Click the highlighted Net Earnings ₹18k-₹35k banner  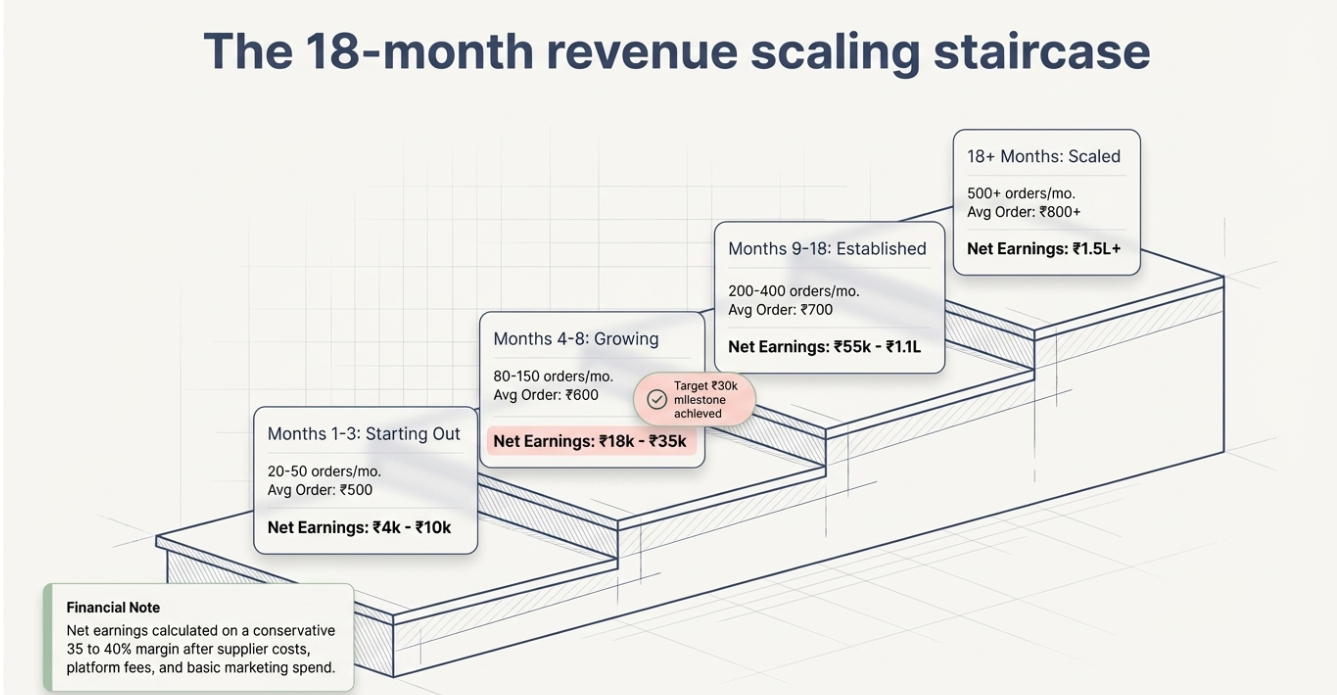(594, 440)
